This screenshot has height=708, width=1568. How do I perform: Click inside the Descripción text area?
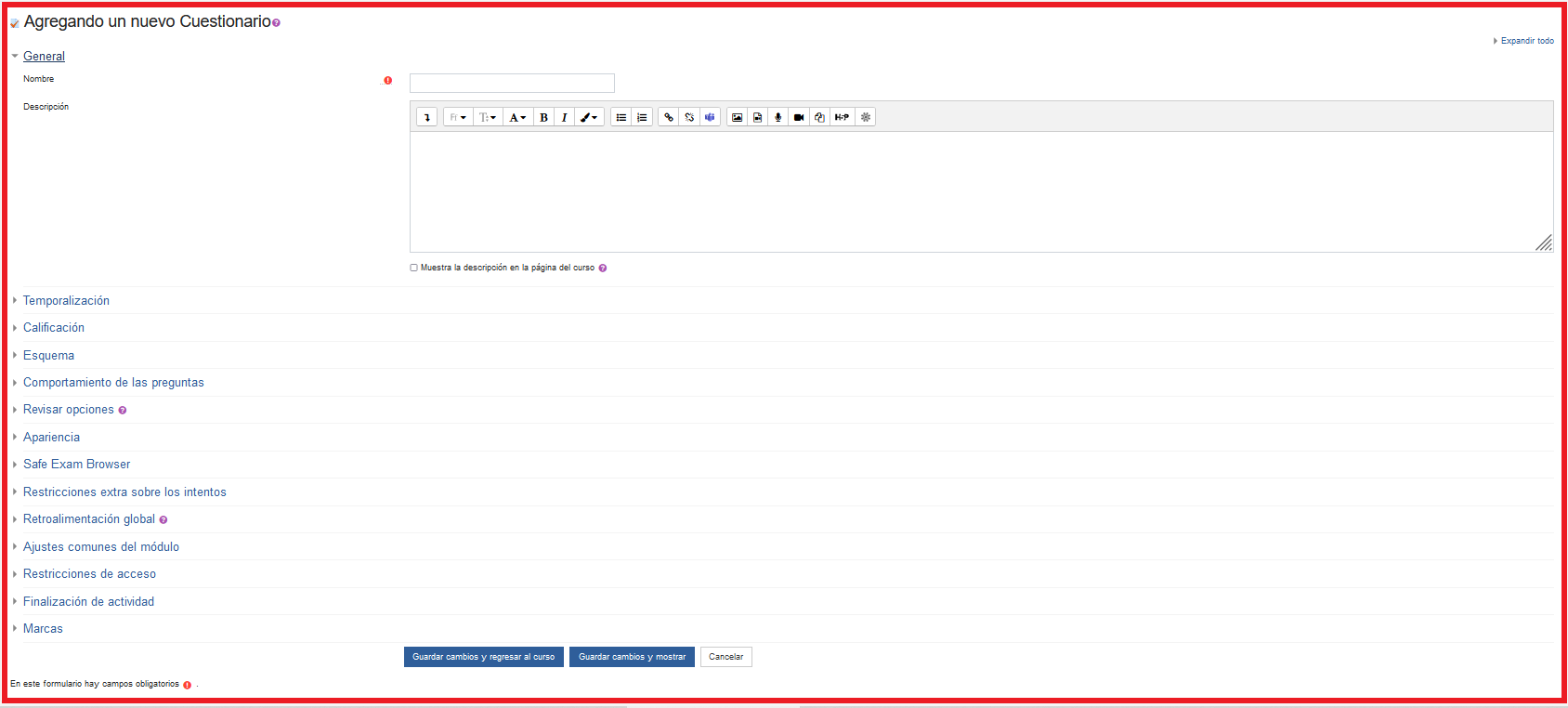(981, 191)
